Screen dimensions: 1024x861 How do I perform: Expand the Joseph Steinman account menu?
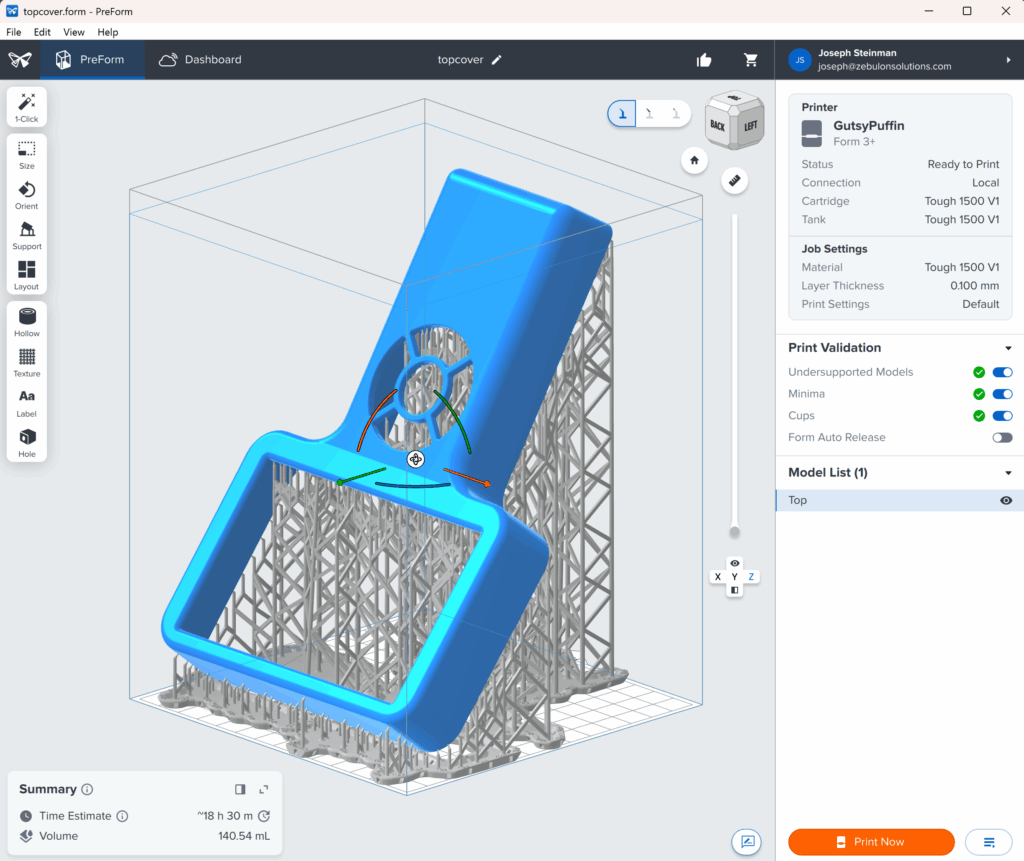tap(1008, 60)
